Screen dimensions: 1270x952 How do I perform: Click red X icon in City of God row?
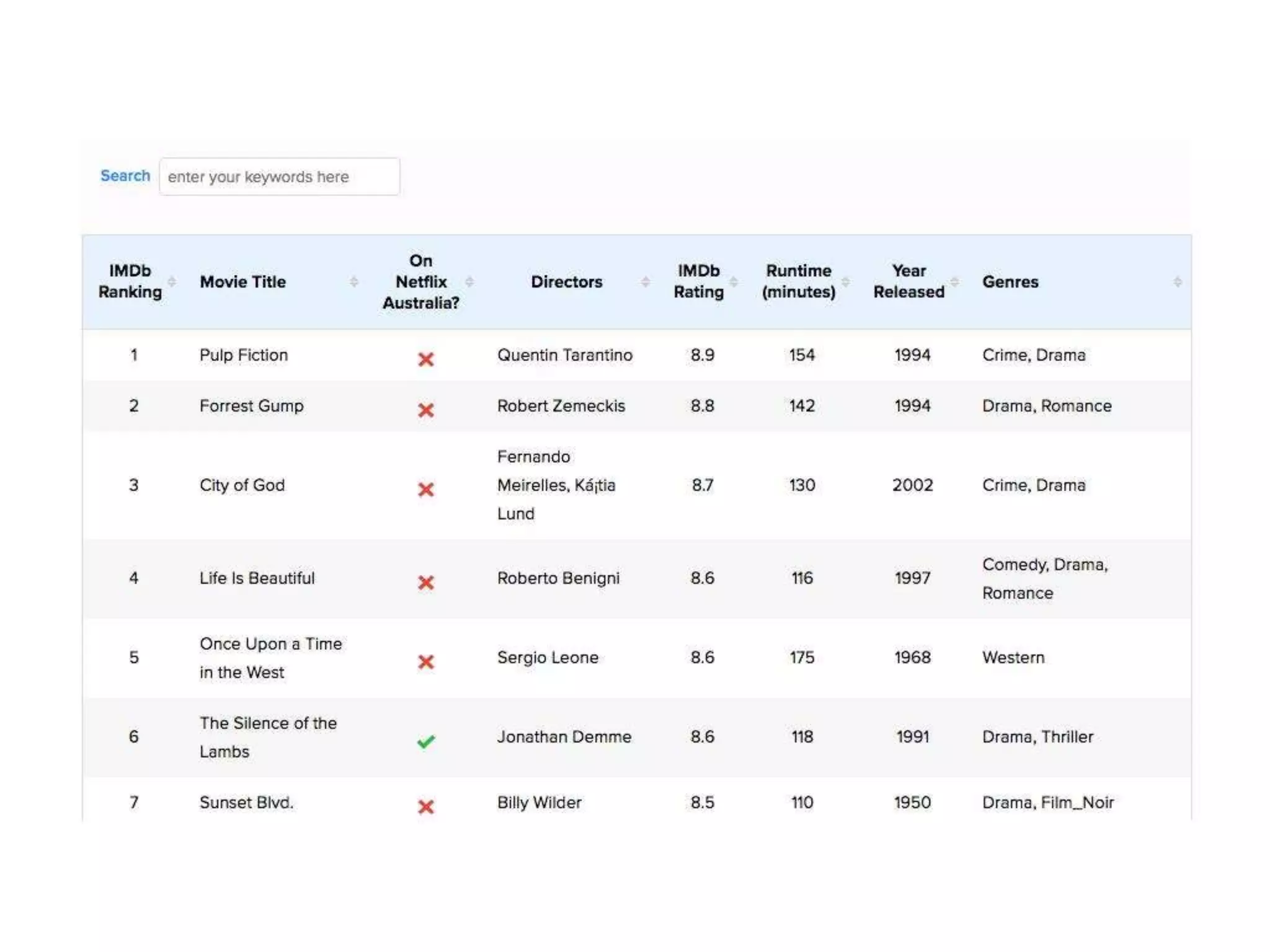tap(426, 490)
